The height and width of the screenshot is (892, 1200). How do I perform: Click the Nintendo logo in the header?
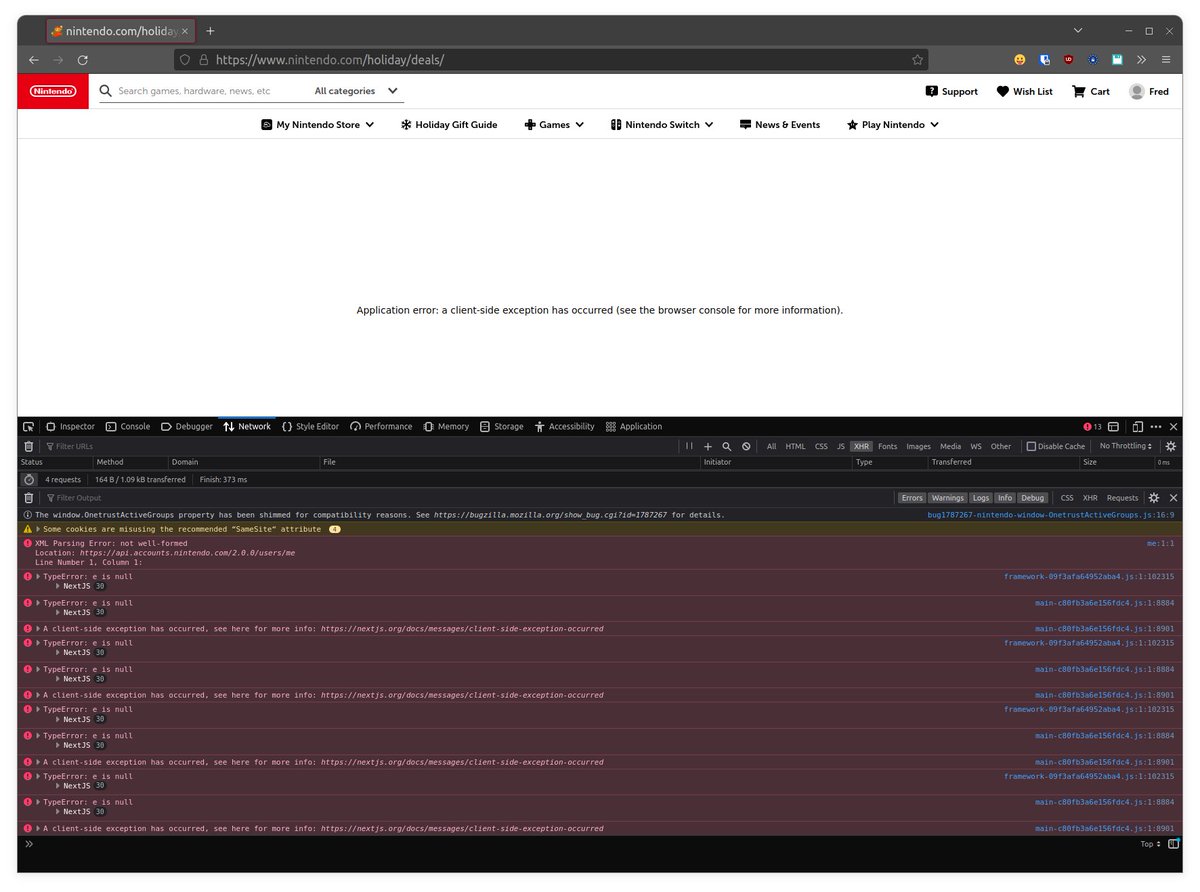pyautogui.click(x=53, y=91)
